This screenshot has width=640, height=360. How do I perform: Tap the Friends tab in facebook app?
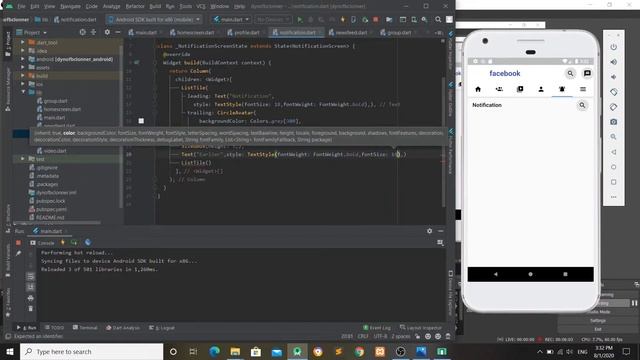click(499, 89)
